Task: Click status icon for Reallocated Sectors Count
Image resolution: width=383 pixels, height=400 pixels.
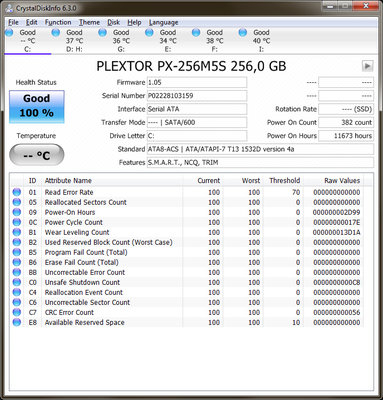Action: click(17, 202)
